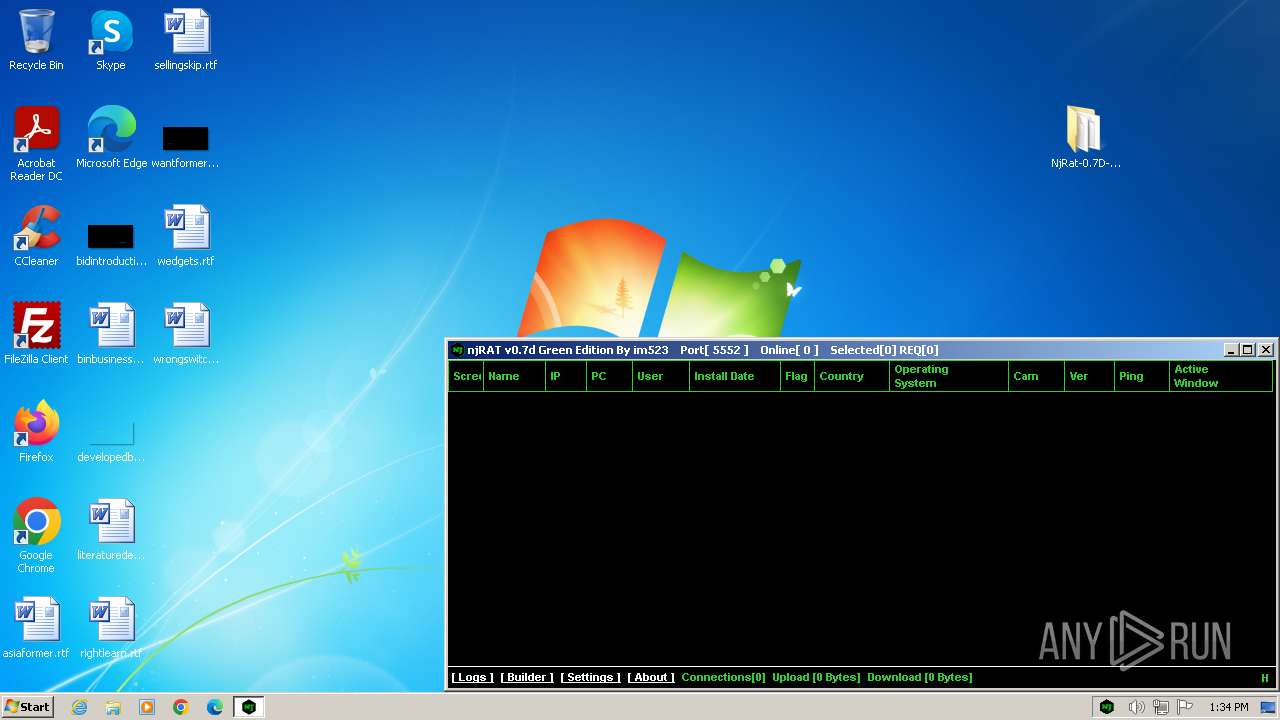Screen dimensions: 1280x720
Task: Sort by the Cam column header
Action: pos(1036,376)
